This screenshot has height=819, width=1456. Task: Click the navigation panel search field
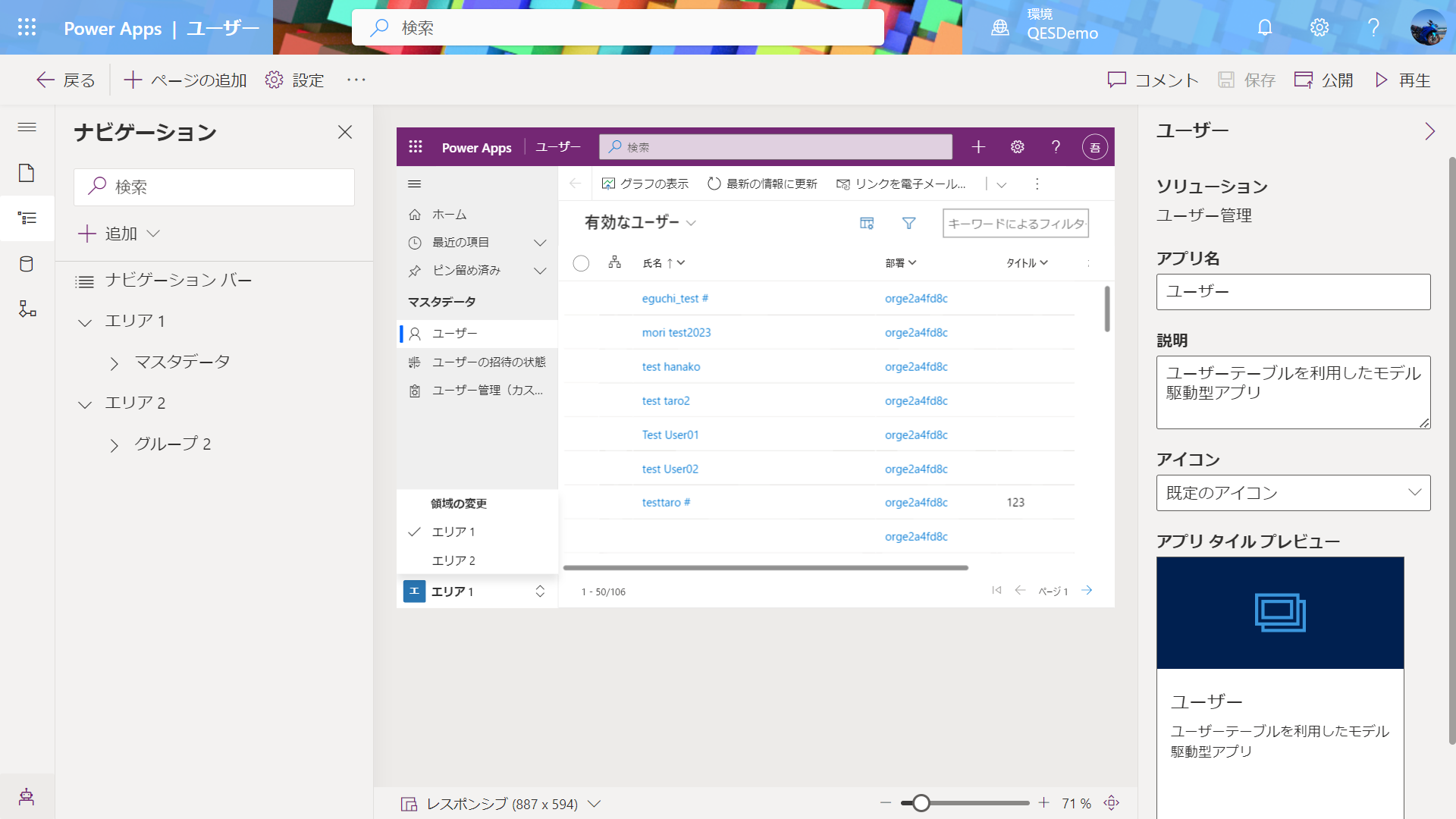[214, 187]
